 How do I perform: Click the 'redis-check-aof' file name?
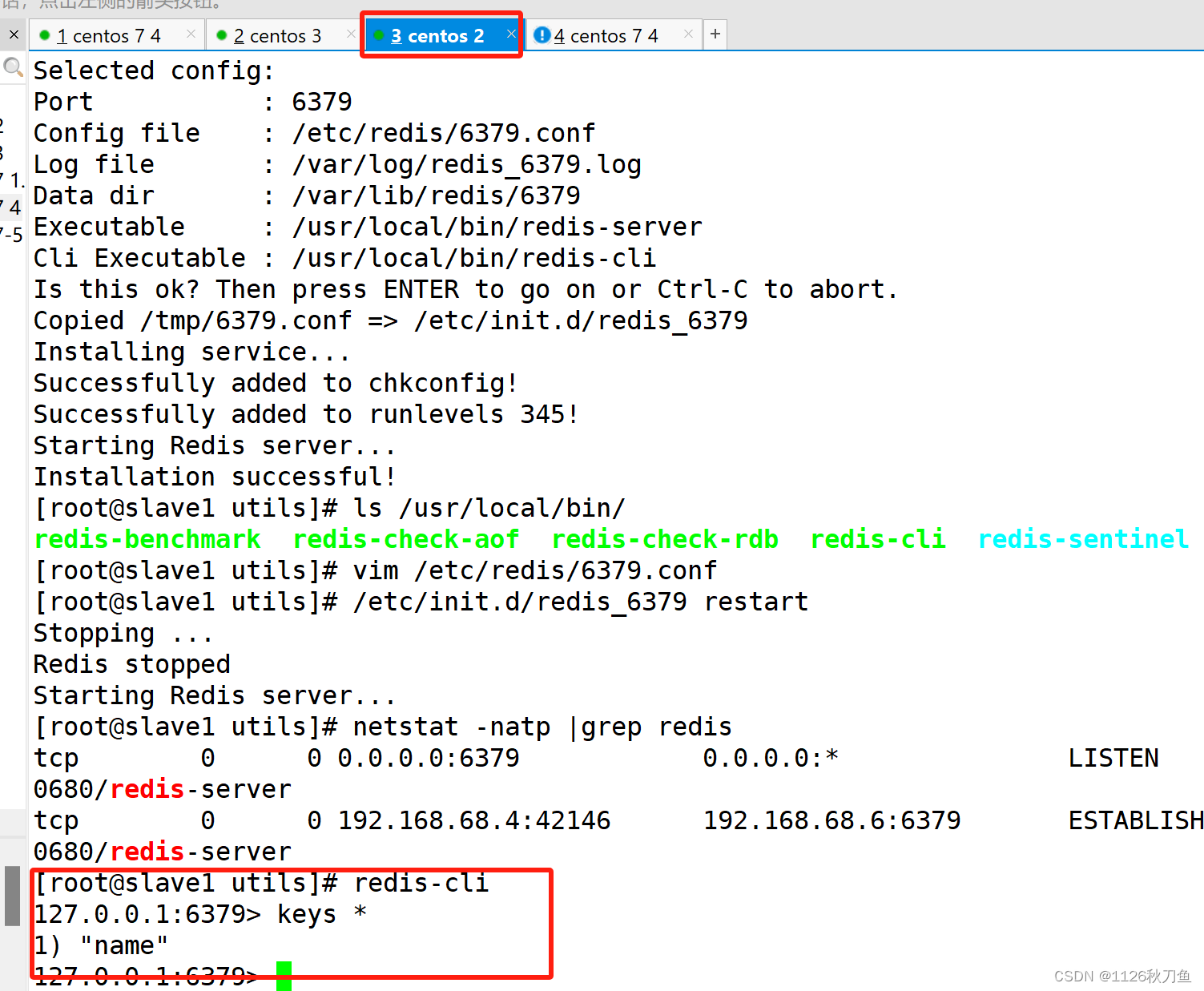(406, 539)
